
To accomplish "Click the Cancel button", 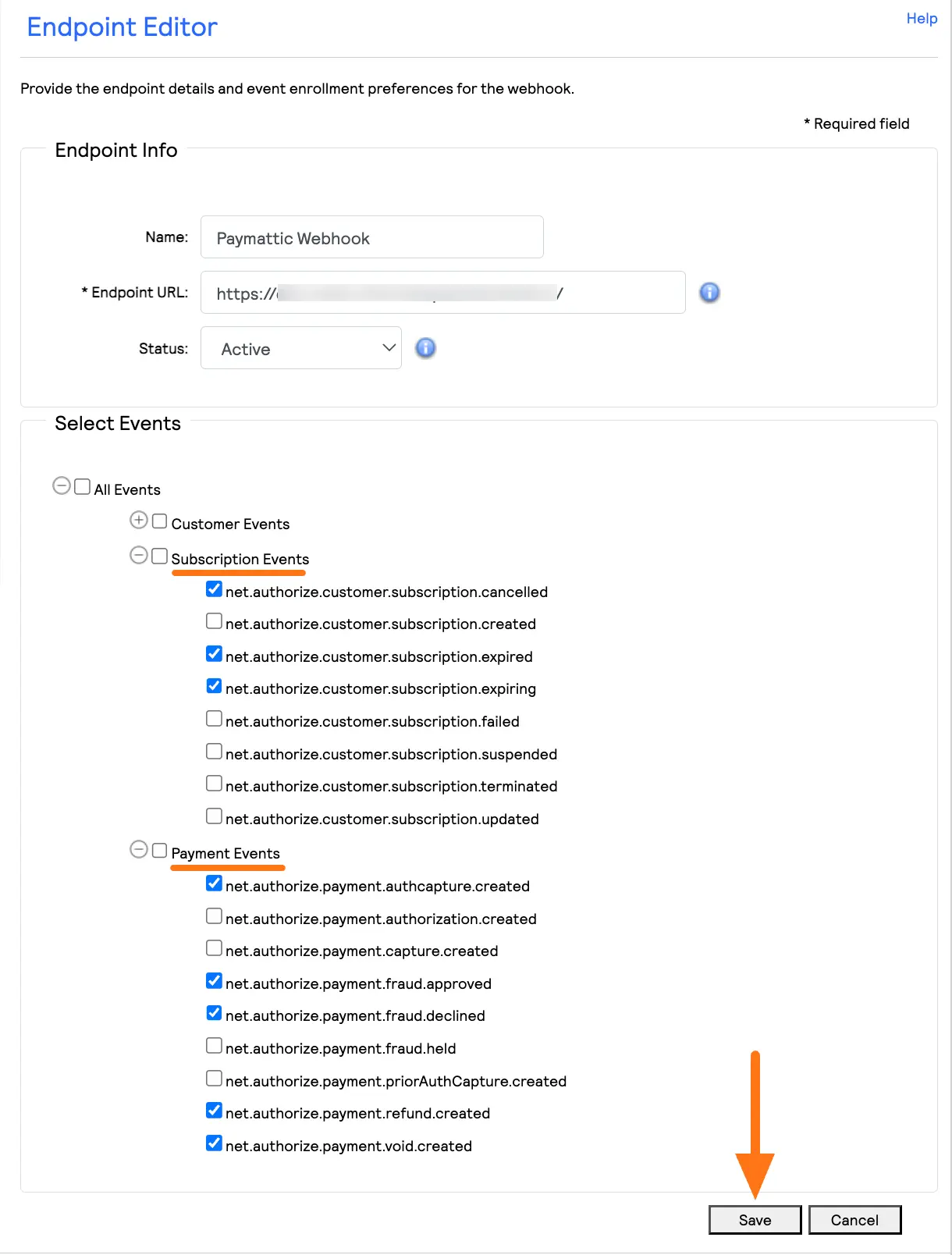I will (x=854, y=1219).
